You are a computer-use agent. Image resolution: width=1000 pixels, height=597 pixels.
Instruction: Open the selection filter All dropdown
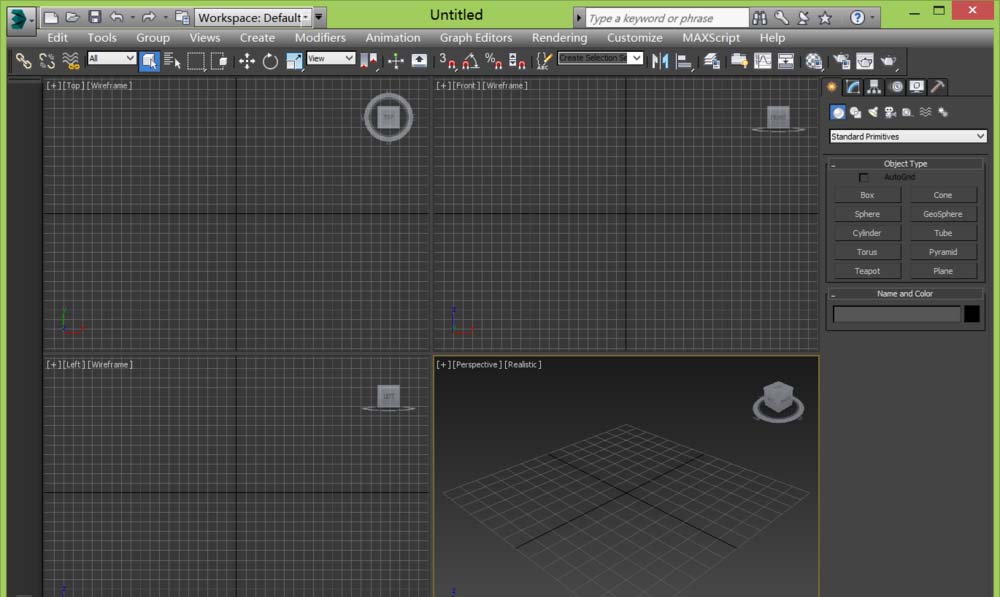112,58
